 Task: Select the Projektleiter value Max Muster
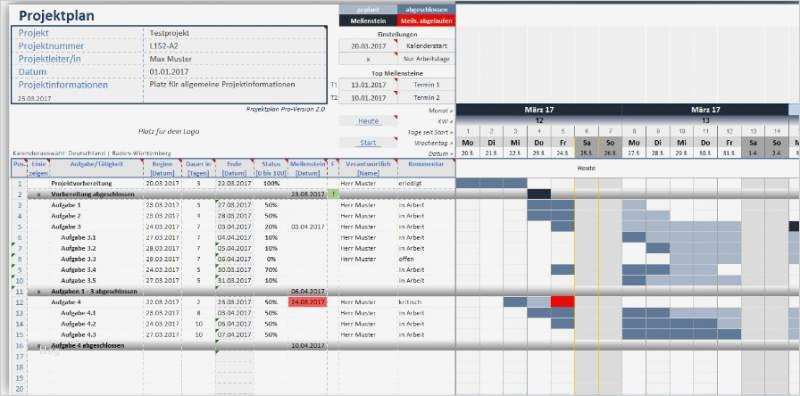170,59
